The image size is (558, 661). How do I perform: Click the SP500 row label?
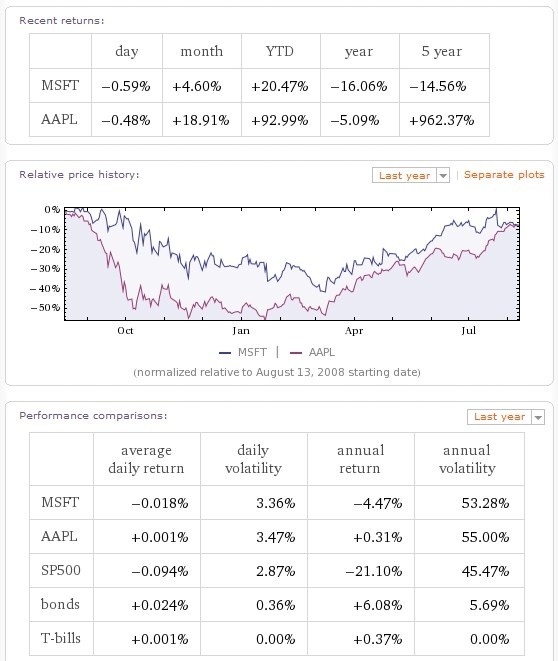61,570
